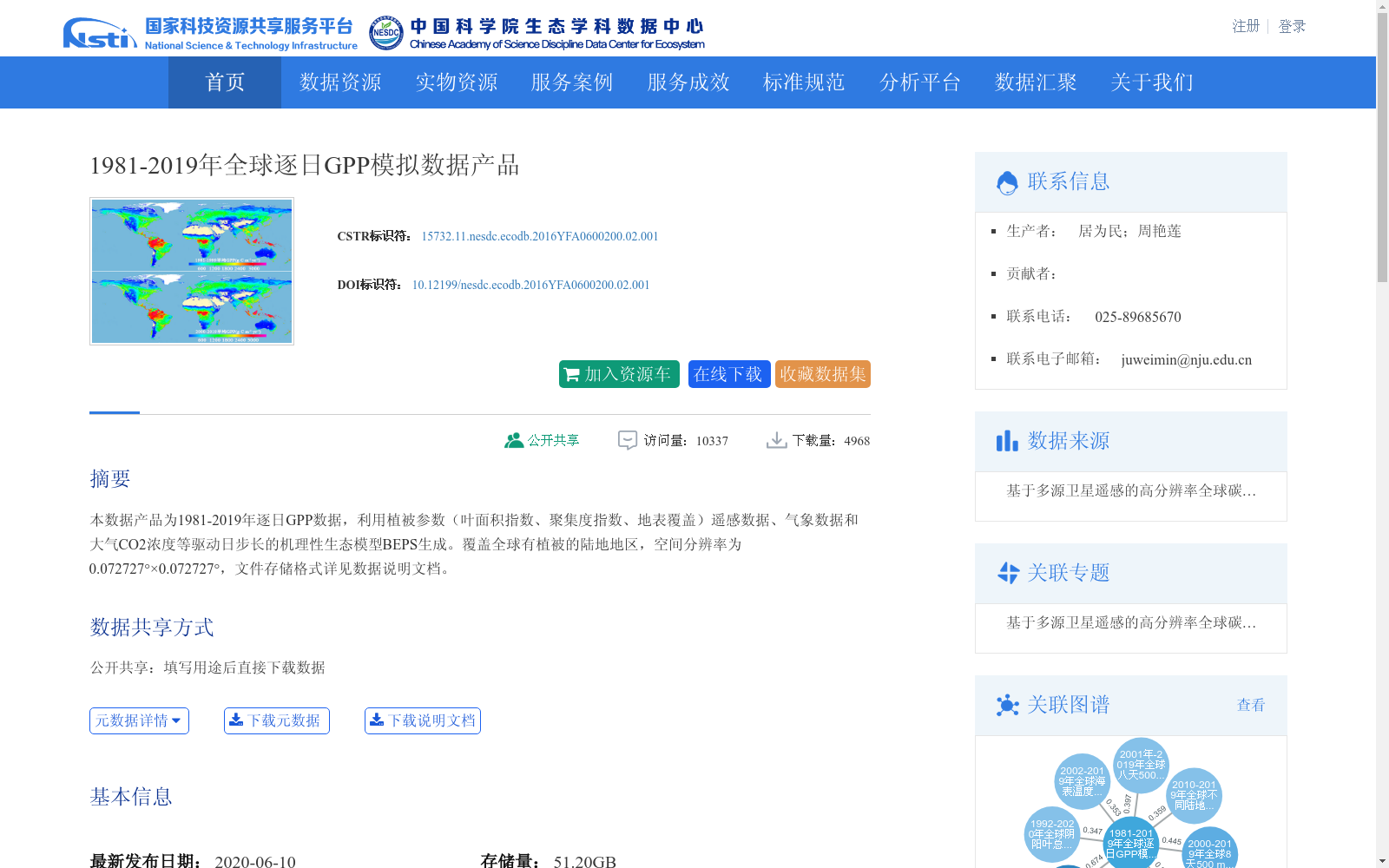Click the bar chart icon beside 数据来源
The image size is (1389, 868).
[1006, 441]
